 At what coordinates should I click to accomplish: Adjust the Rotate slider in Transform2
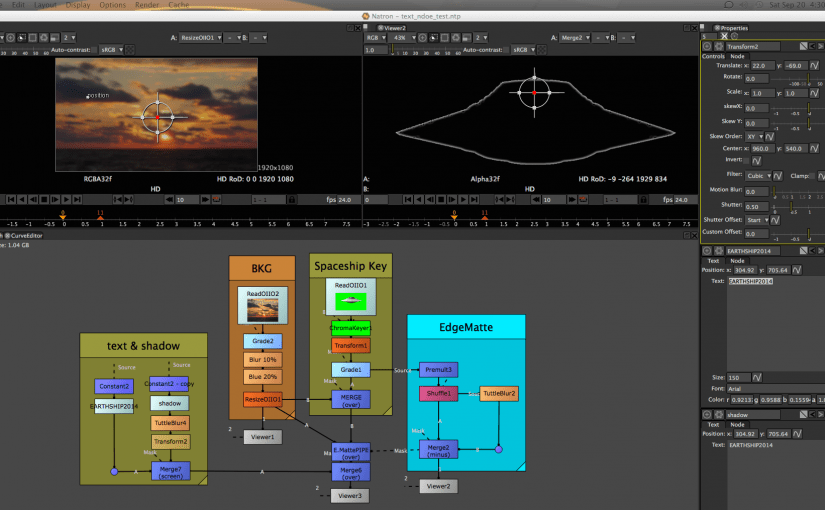(x=798, y=79)
